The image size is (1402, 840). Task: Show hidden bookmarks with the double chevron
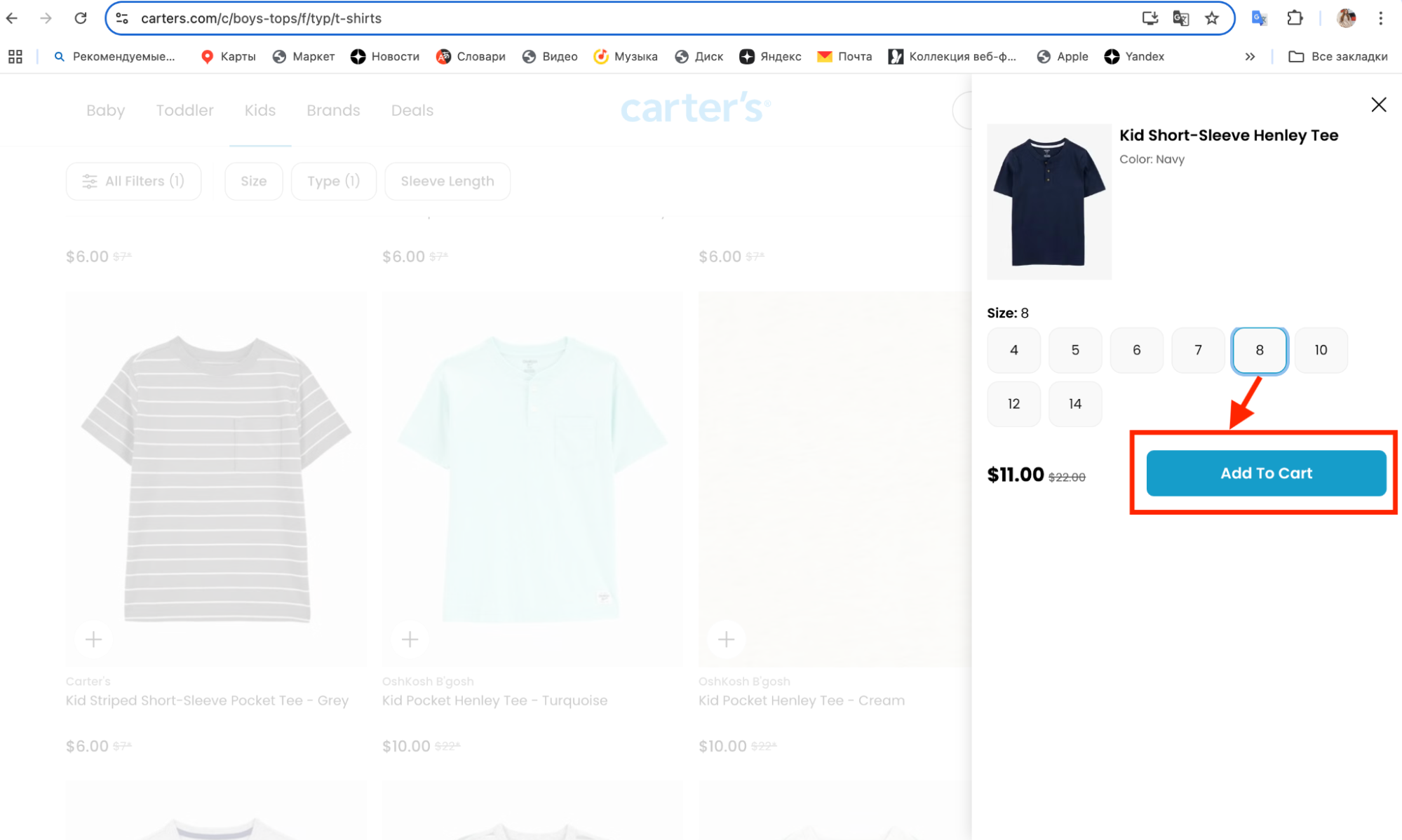point(1250,57)
